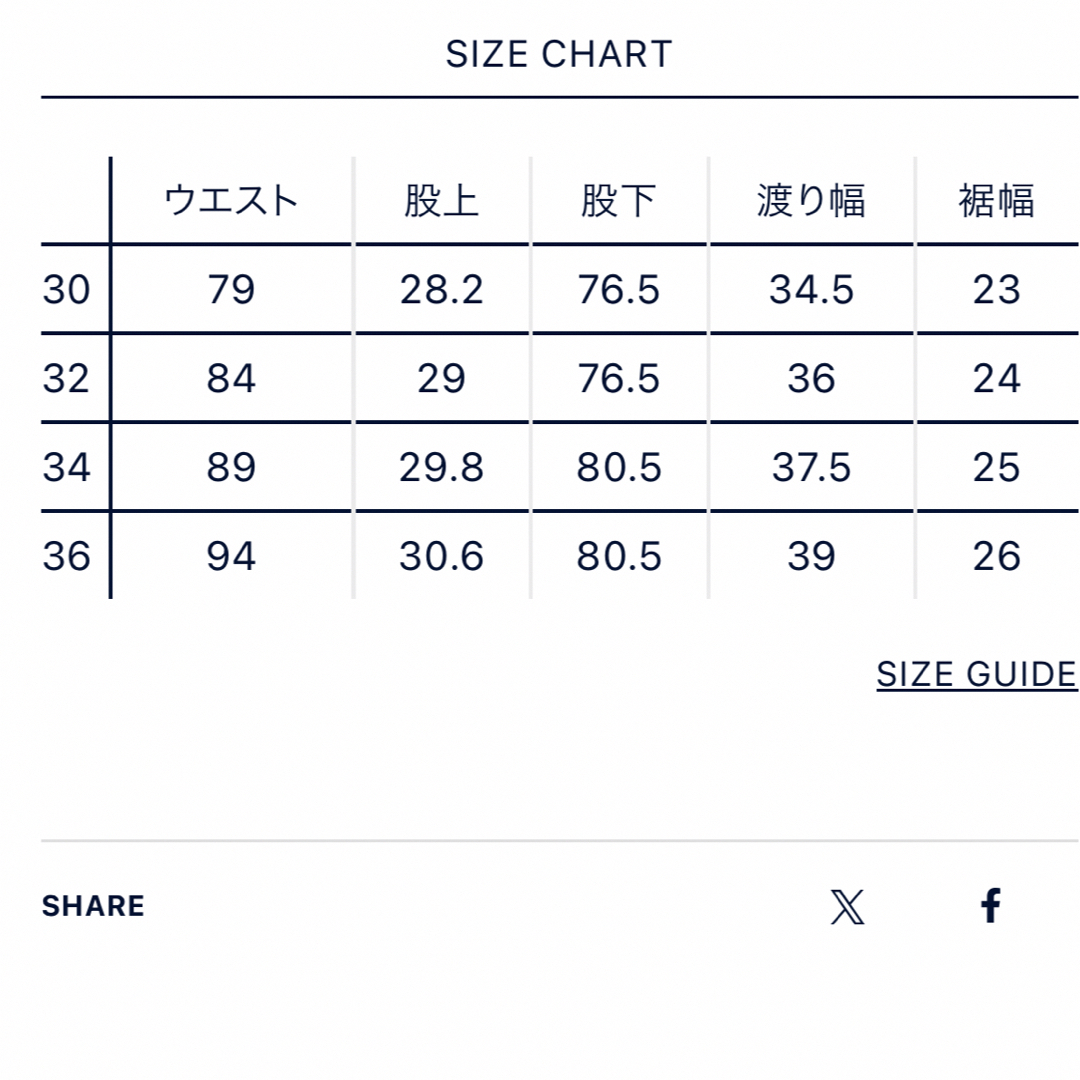Open the SIZE GUIDE link

coord(977,674)
